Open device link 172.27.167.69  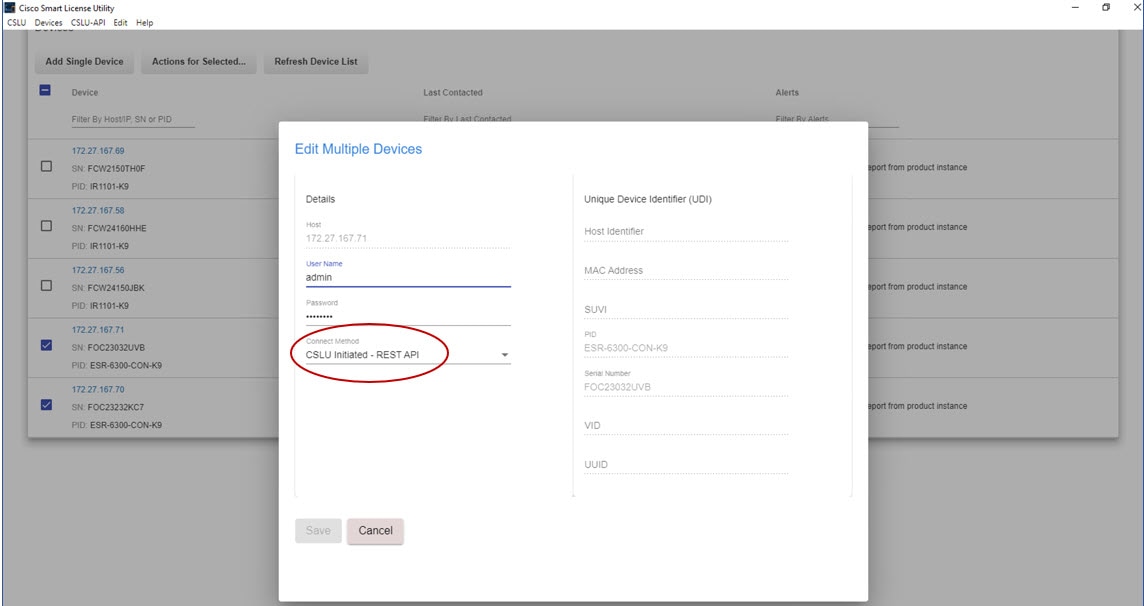98,151
